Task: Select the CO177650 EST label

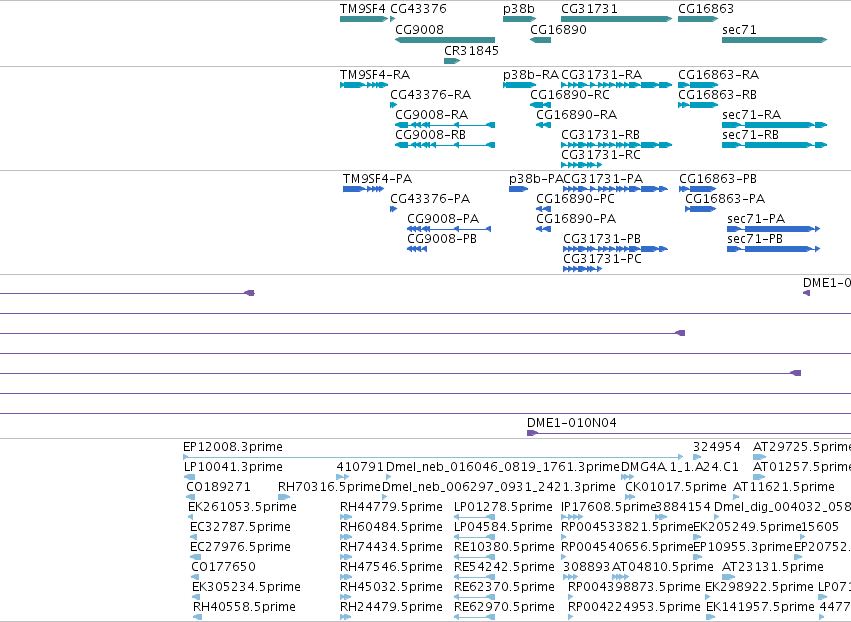Action: pos(223,567)
